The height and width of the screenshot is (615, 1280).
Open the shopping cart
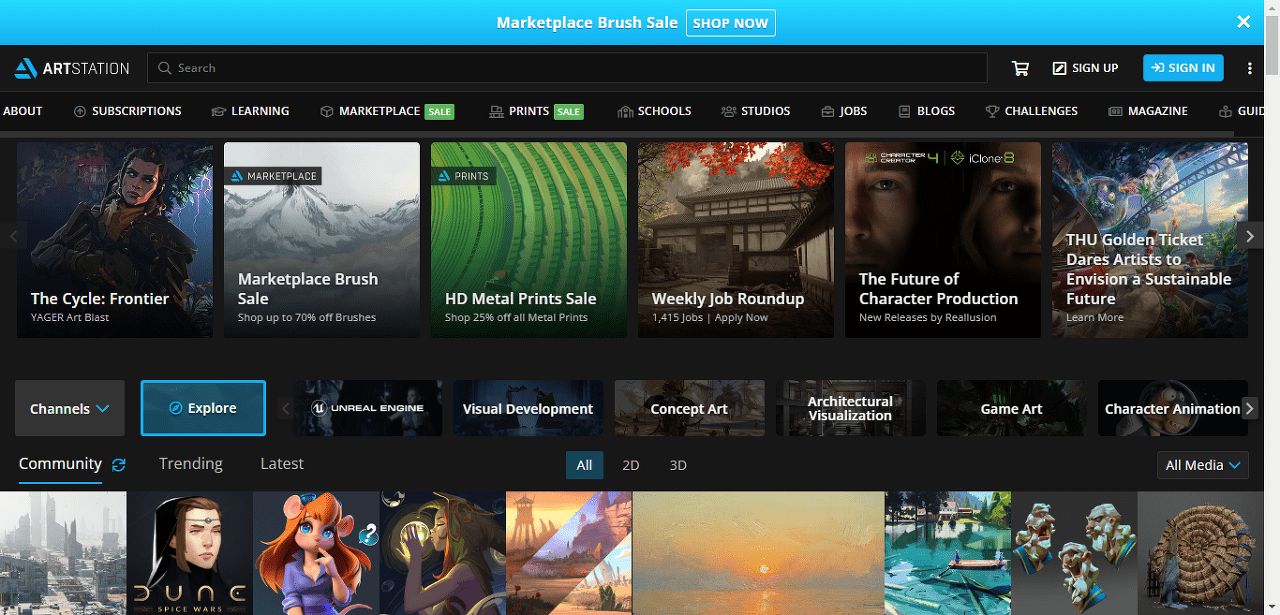(x=1020, y=68)
